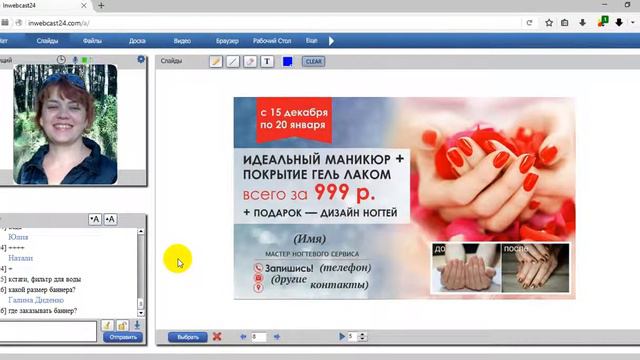Close the Inwebcast24 browser tab

pyautogui.click(x=84, y=5)
